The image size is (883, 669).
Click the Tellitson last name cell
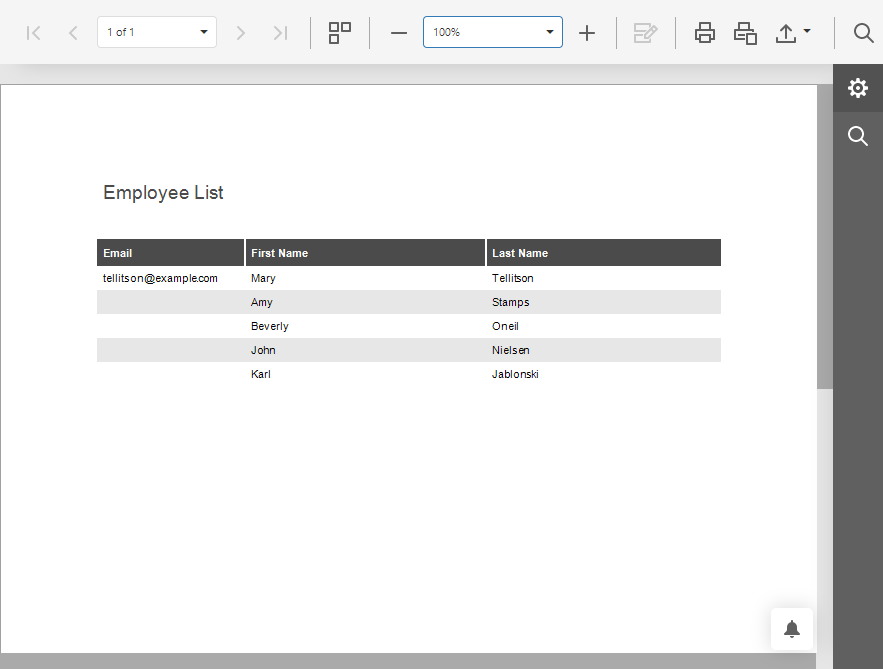point(604,278)
